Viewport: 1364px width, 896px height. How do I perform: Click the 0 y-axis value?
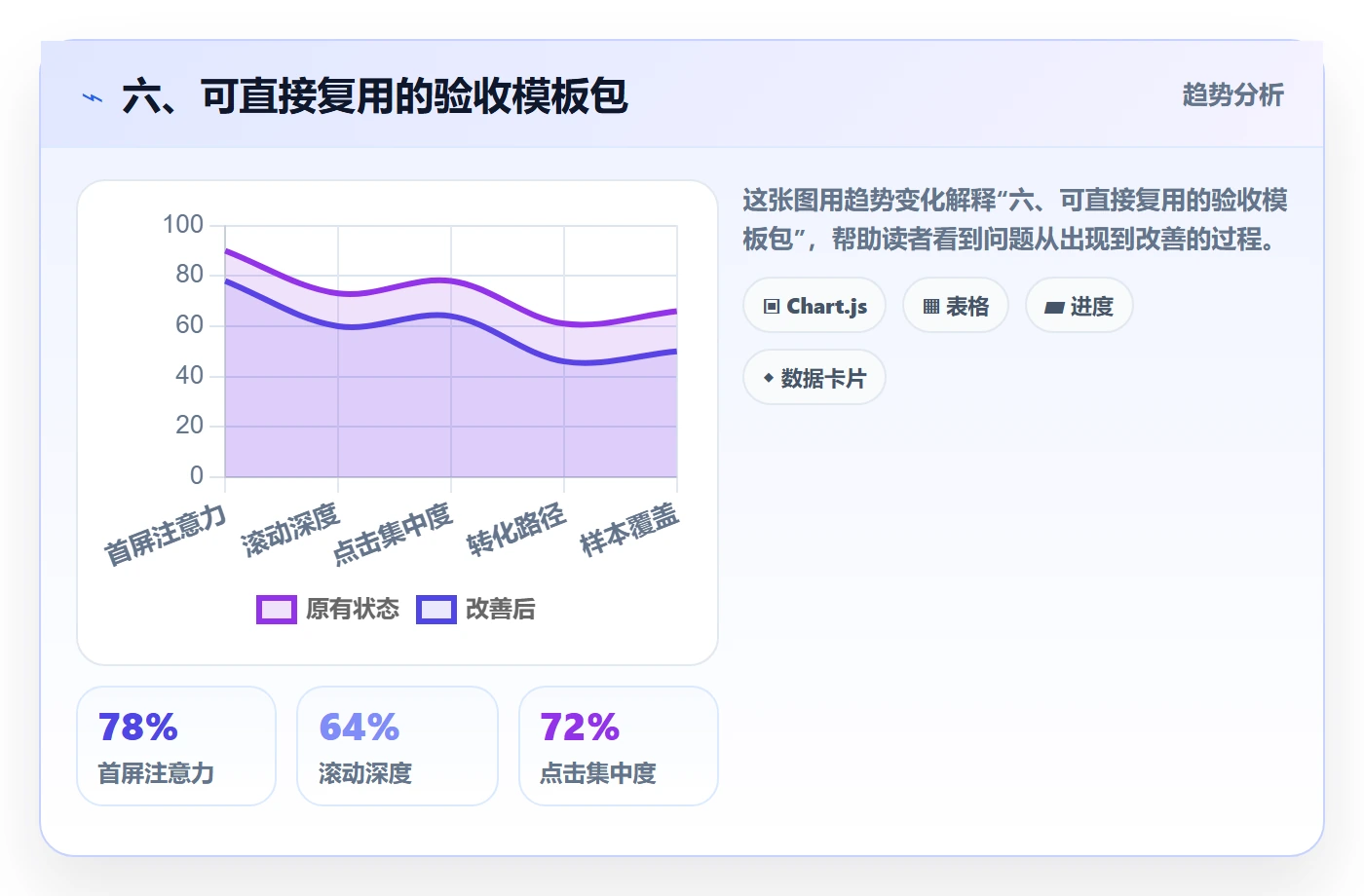[x=197, y=475]
